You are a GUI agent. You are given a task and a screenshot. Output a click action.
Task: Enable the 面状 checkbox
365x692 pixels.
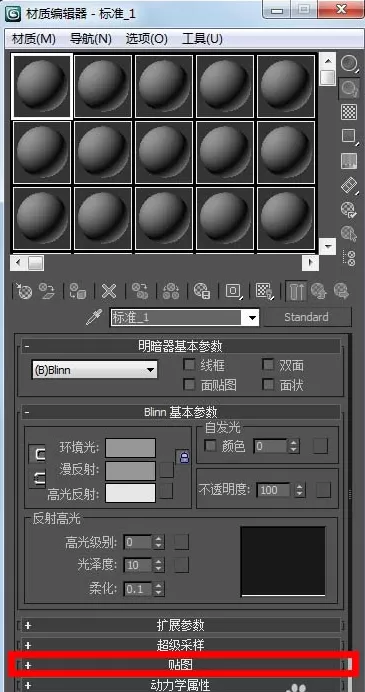268,385
